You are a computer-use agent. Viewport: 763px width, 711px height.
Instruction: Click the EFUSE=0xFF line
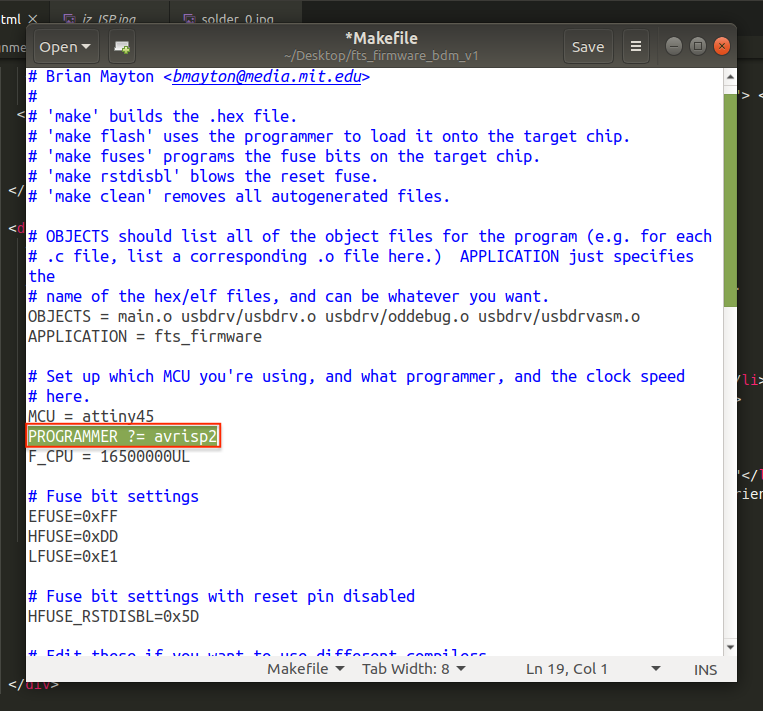pos(73,516)
